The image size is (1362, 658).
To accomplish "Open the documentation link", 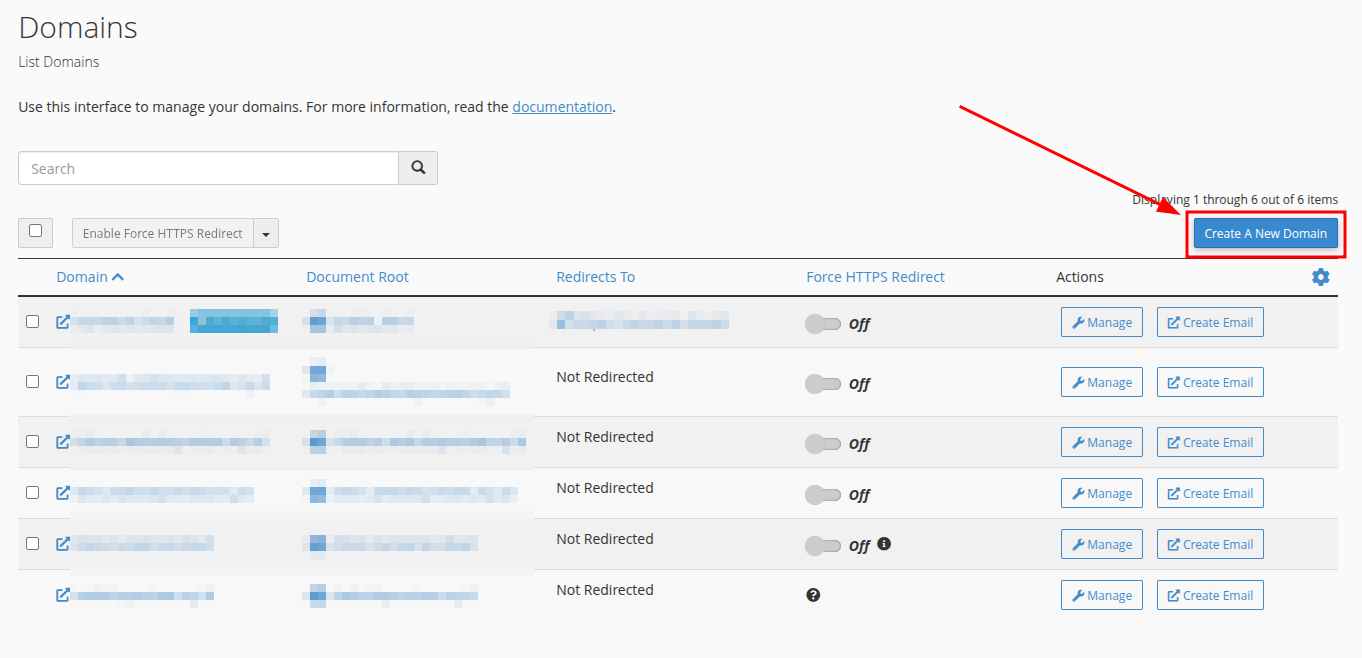I will pos(562,106).
